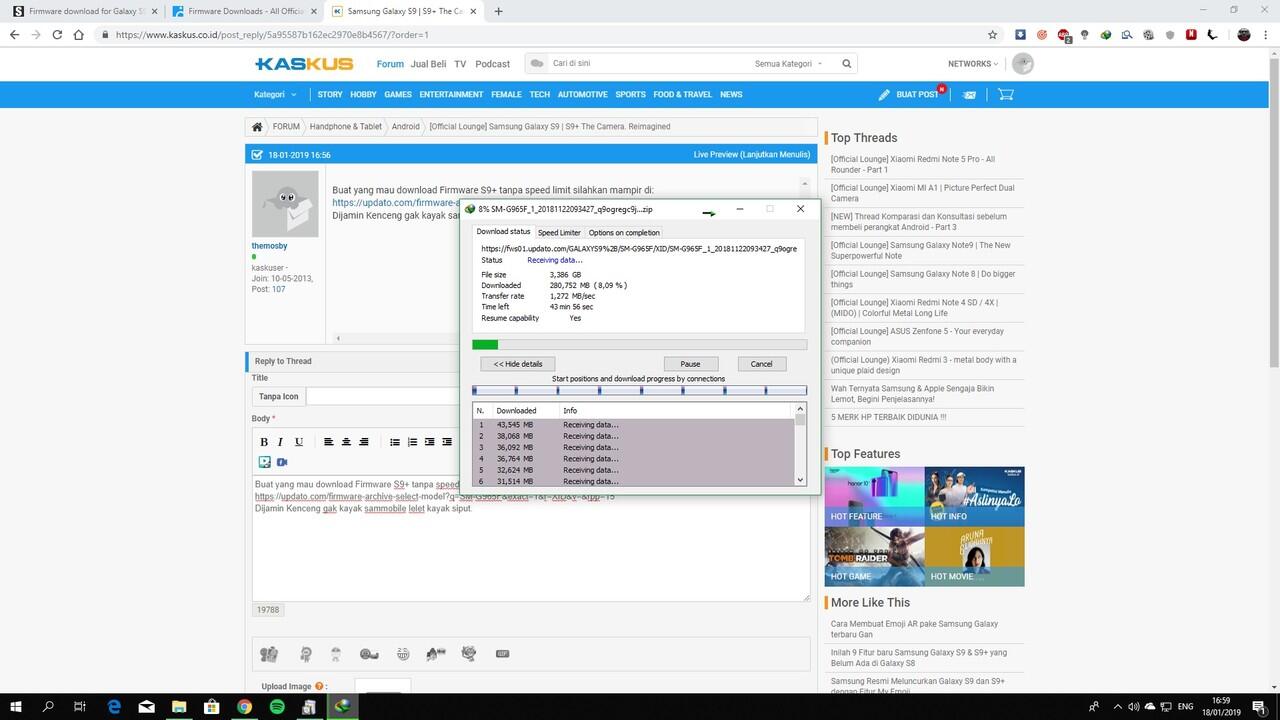Click the IDM connections list scrollbar down arrow

pyautogui.click(x=800, y=480)
